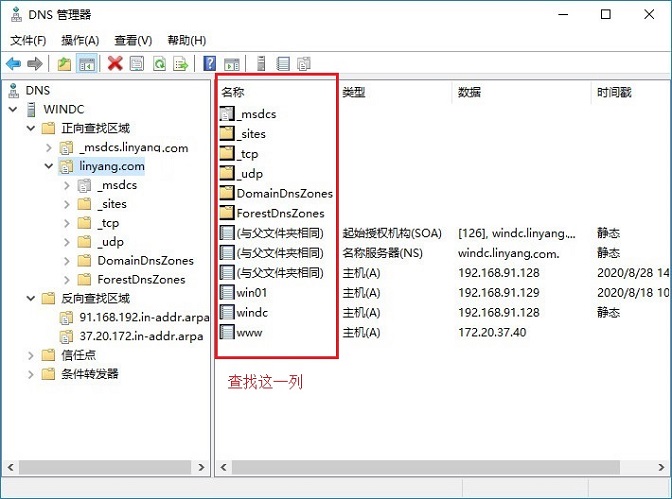The height and width of the screenshot is (499, 672).
Task: Open the Properties toolbar icon
Action: (x=137, y=64)
